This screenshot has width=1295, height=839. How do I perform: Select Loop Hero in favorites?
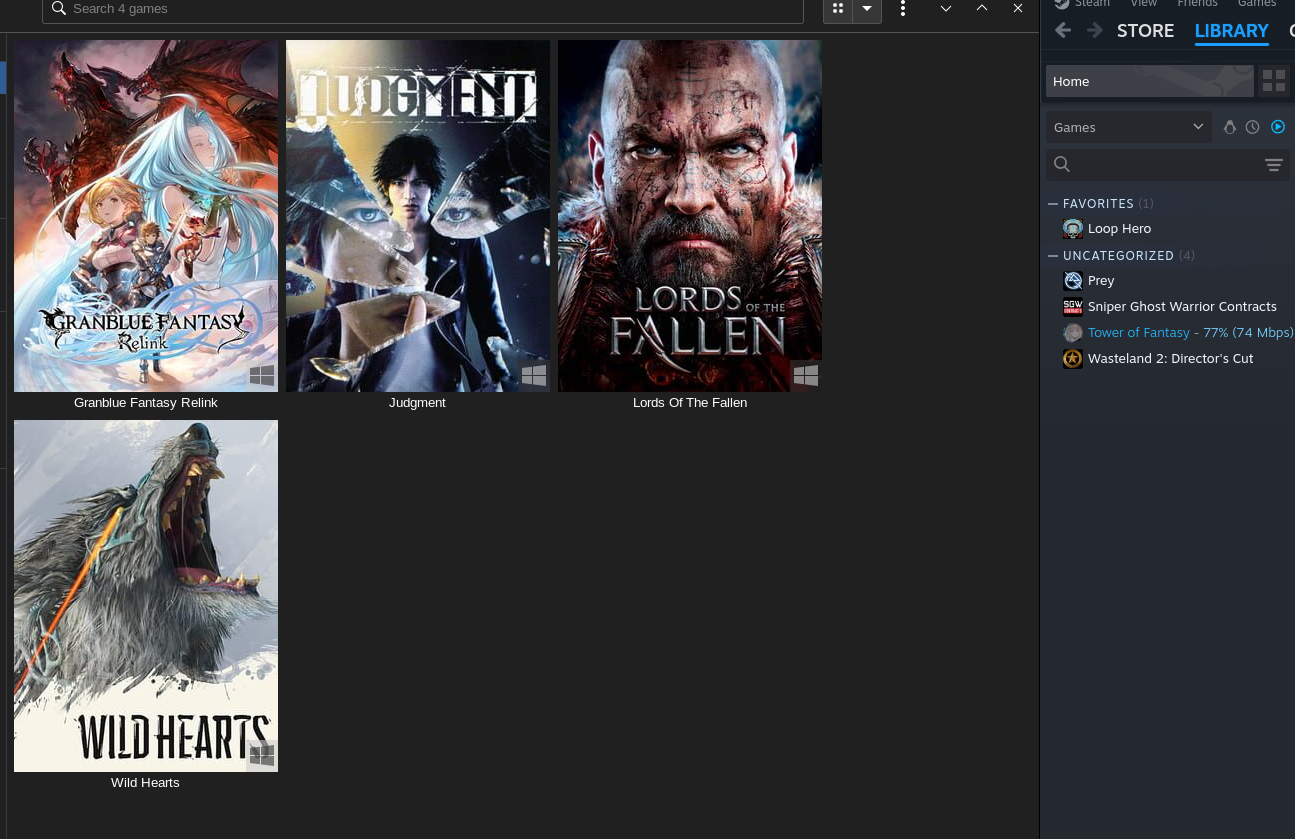[x=1119, y=229]
